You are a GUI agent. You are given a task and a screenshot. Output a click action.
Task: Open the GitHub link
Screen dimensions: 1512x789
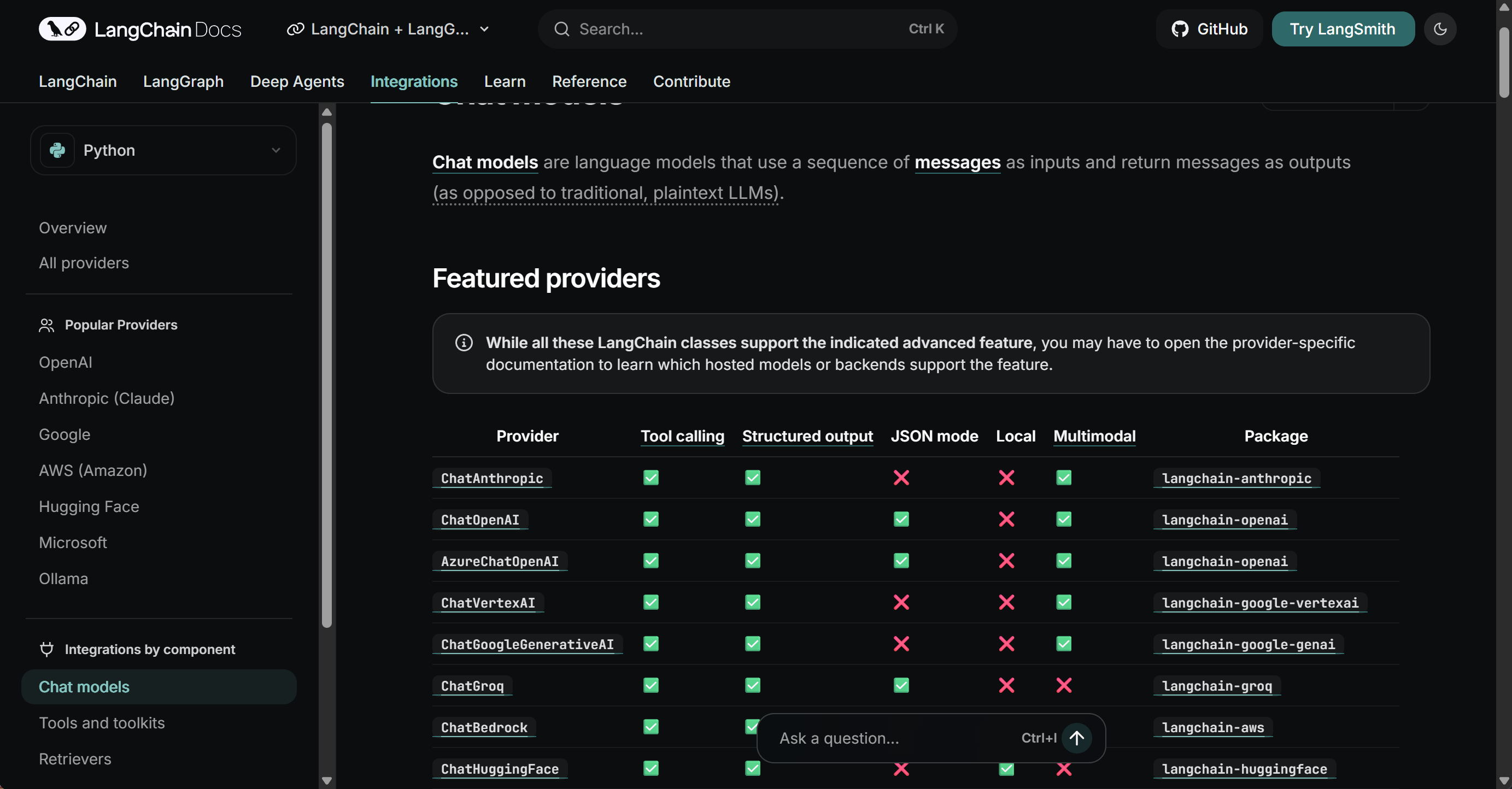click(1209, 29)
